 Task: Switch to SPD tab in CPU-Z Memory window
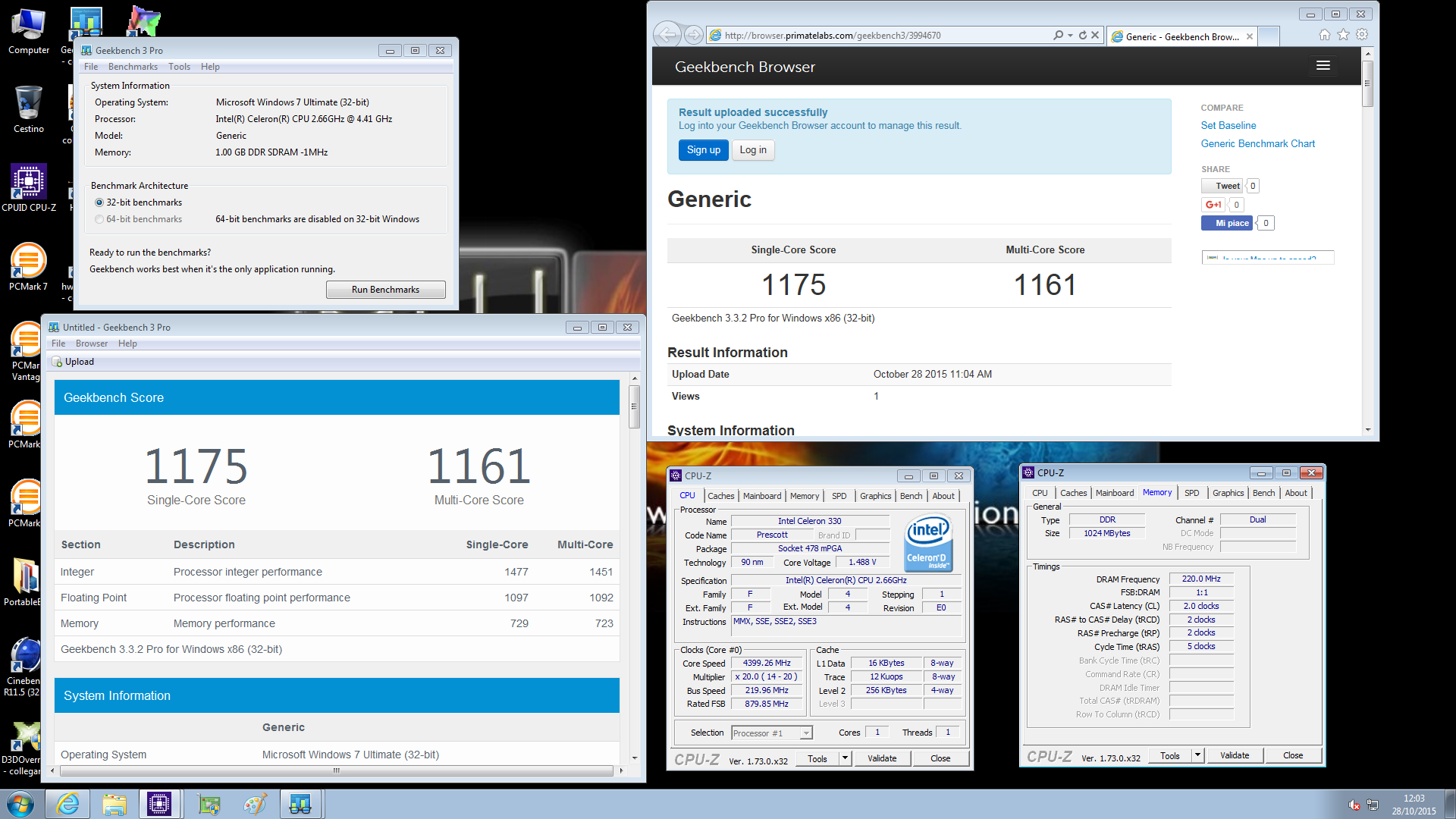[1192, 493]
